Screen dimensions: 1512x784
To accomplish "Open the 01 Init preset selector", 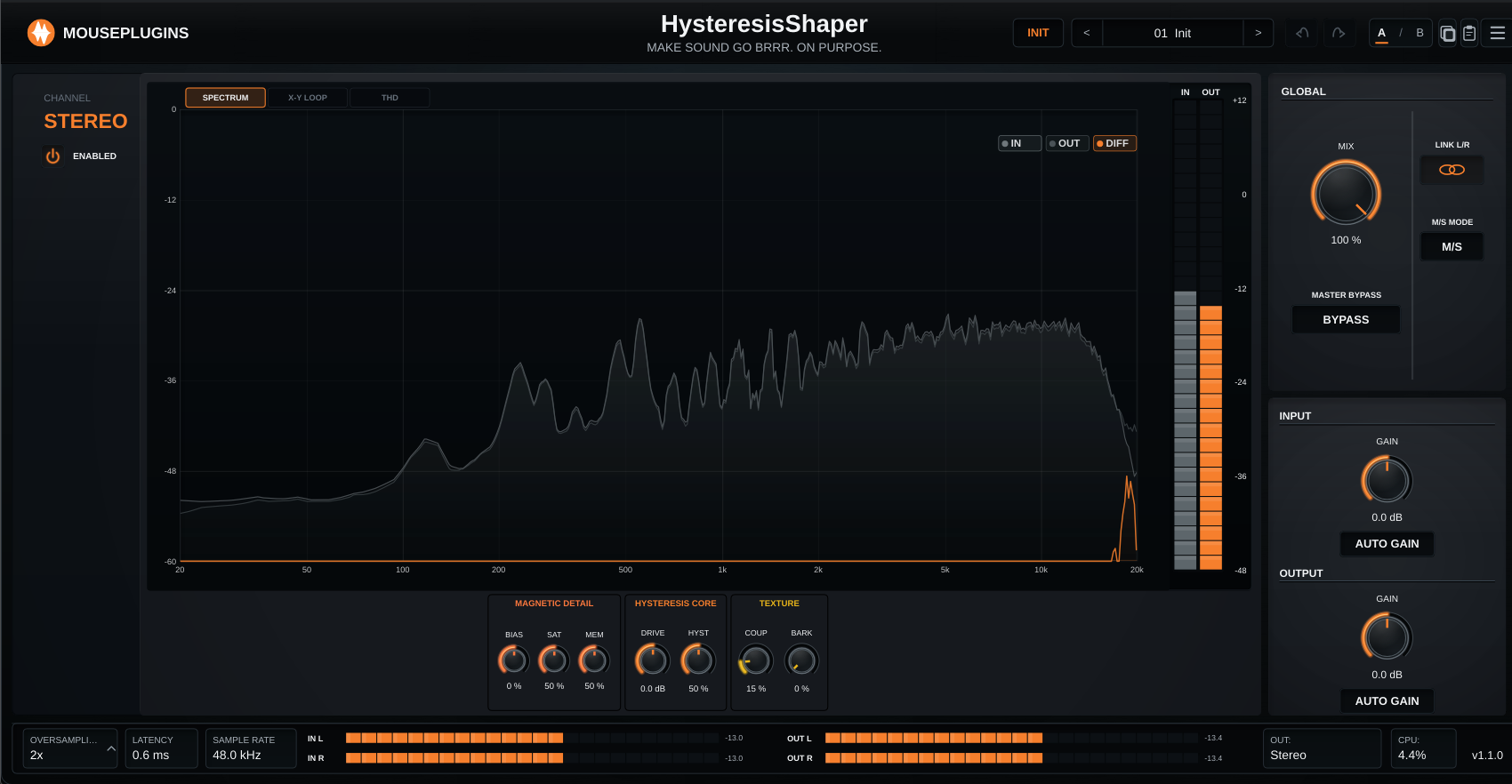I will (x=1172, y=33).
